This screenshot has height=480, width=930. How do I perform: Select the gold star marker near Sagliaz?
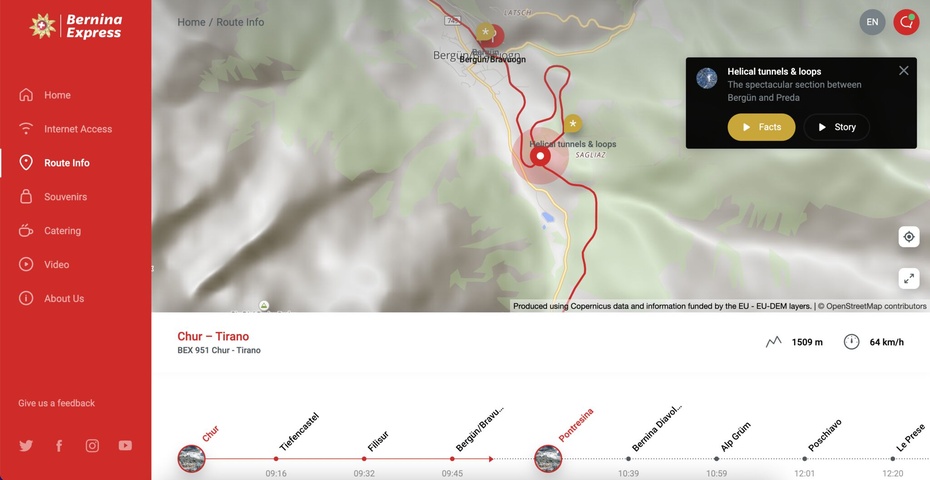tap(572, 123)
